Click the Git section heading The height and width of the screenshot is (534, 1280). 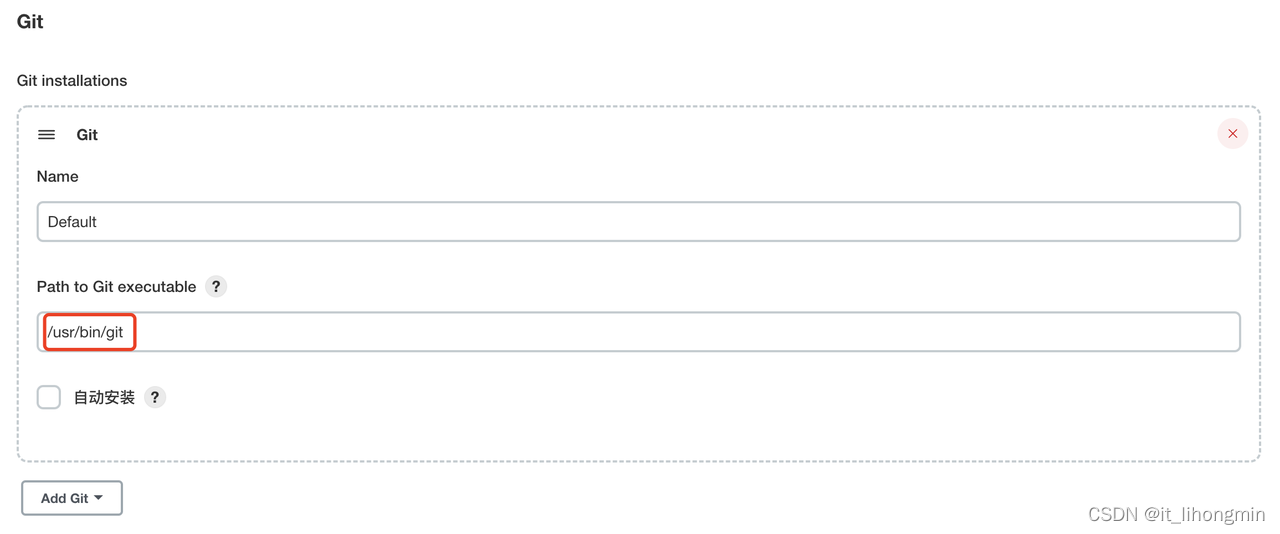point(30,22)
